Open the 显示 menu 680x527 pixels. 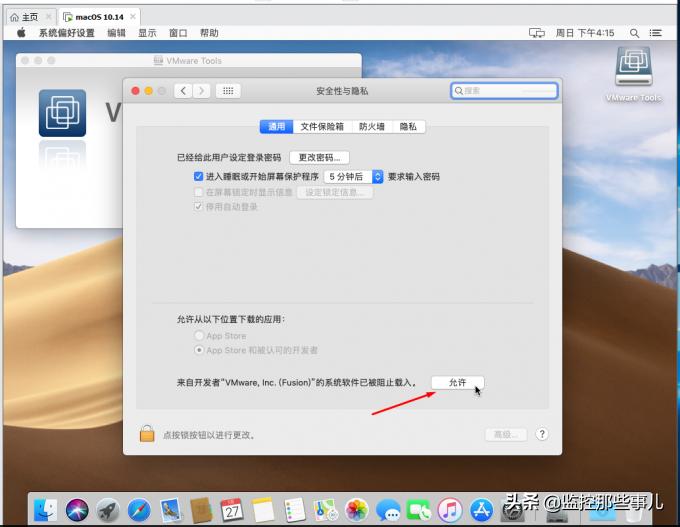pos(147,33)
